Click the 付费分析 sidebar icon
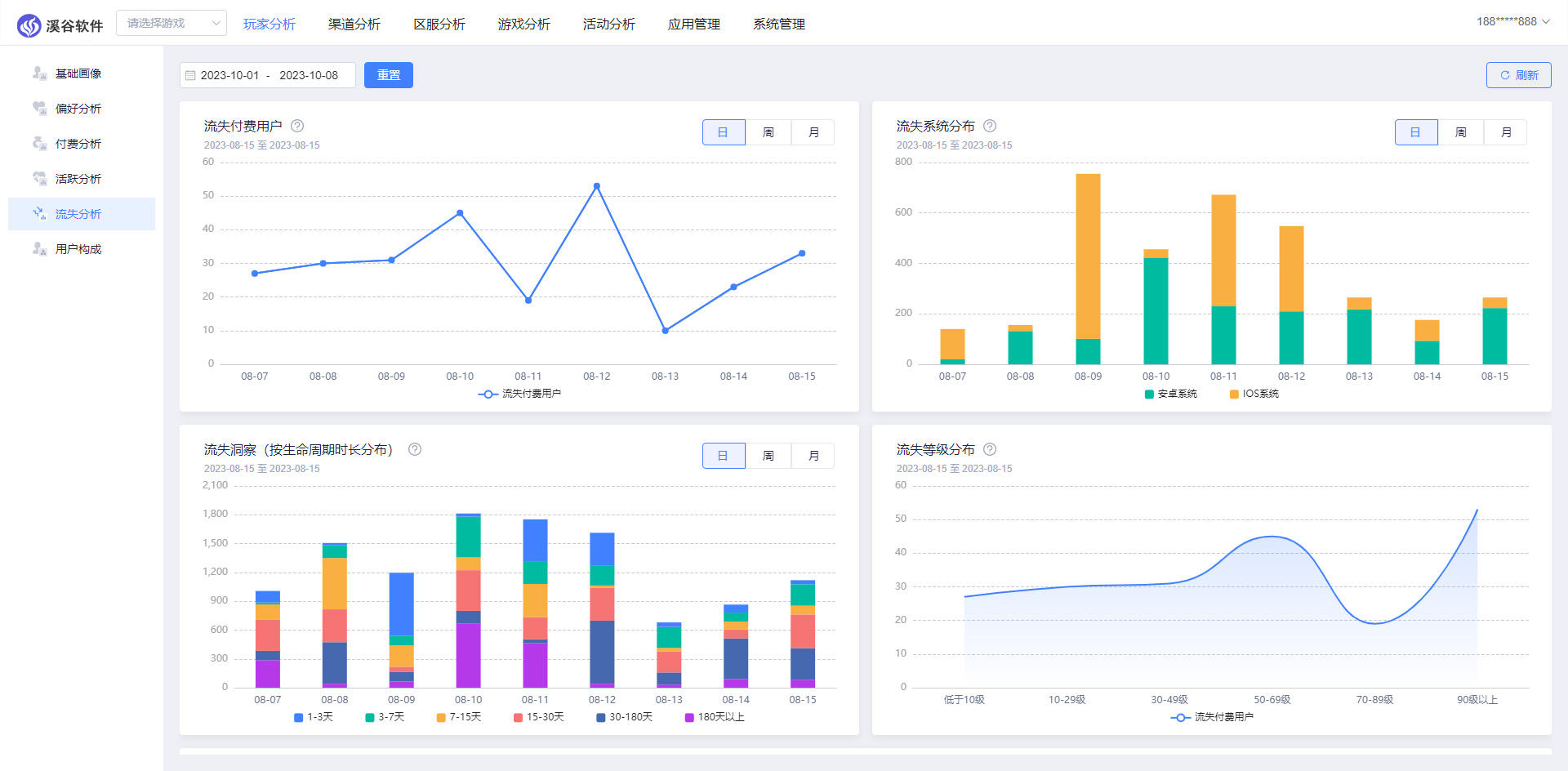 click(39, 144)
